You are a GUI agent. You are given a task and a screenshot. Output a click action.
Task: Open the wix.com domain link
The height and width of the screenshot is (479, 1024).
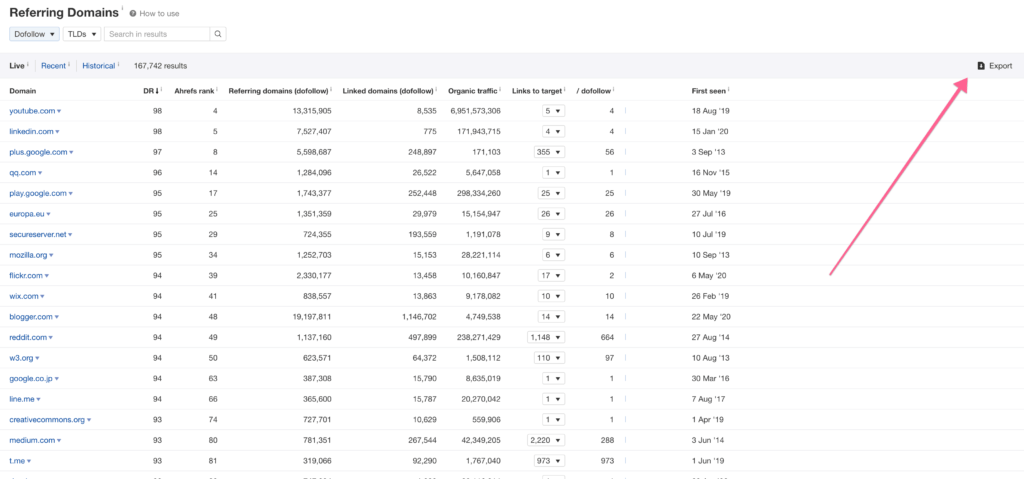pyautogui.click(x=24, y=297)
